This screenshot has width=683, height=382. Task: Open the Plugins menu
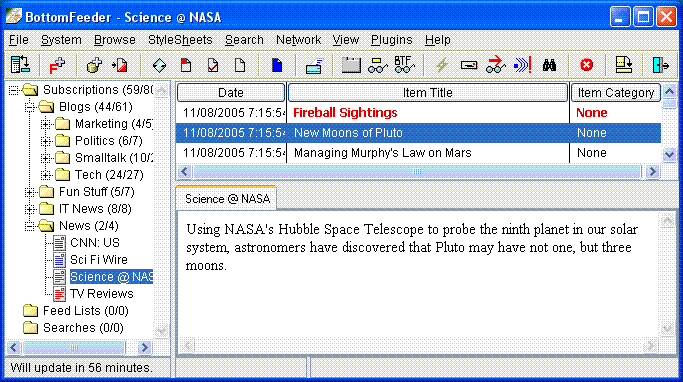(x=392, y=40)
